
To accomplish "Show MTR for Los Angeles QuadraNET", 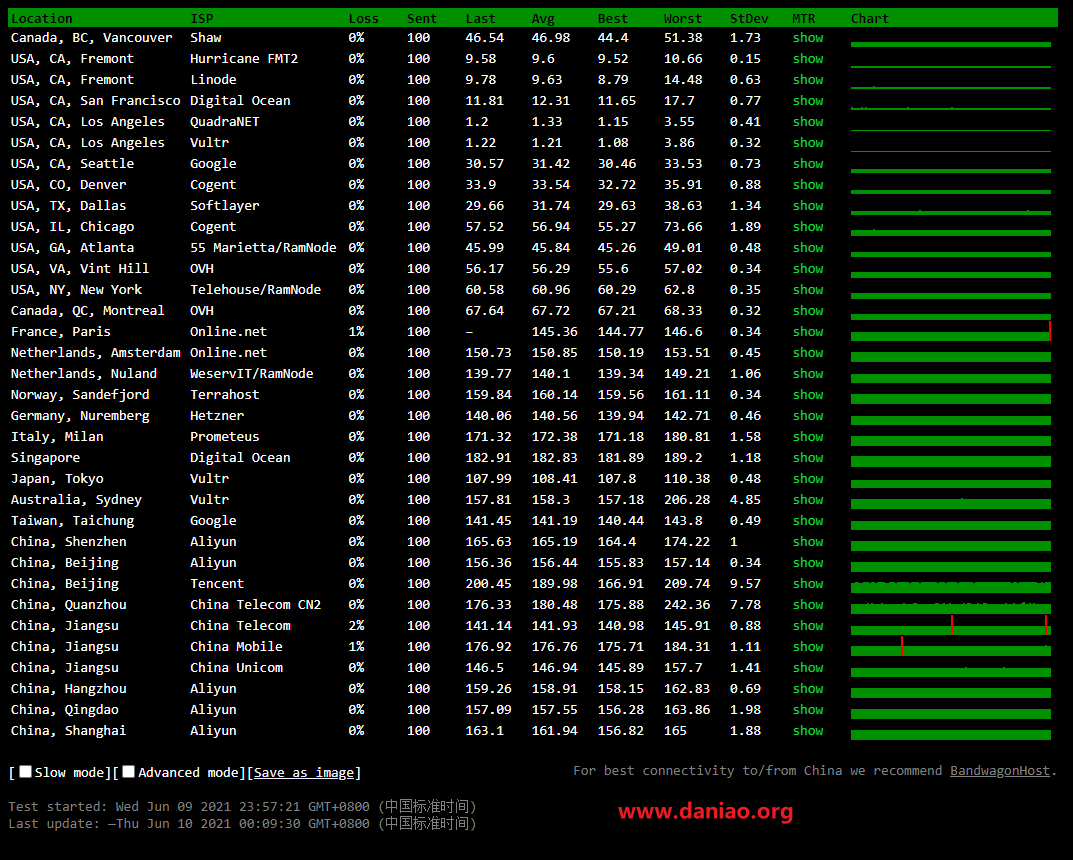I will point(807,122).
